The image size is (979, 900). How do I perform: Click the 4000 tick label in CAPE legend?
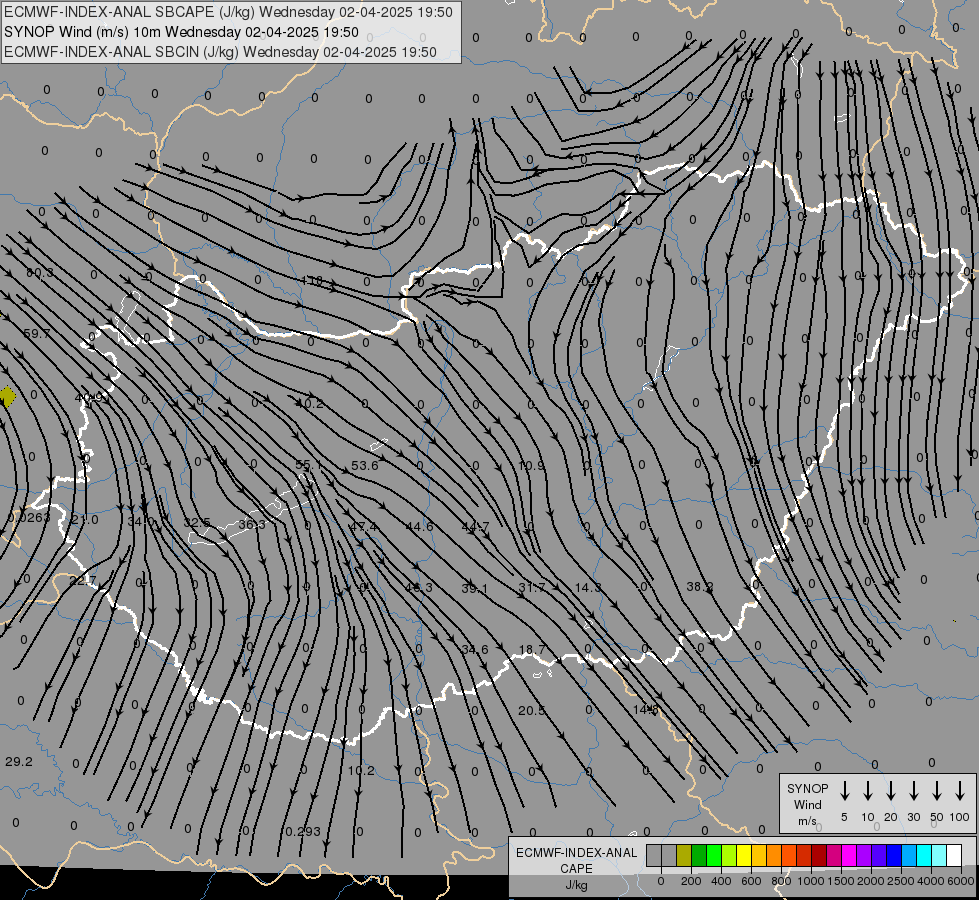coord(931,881)
